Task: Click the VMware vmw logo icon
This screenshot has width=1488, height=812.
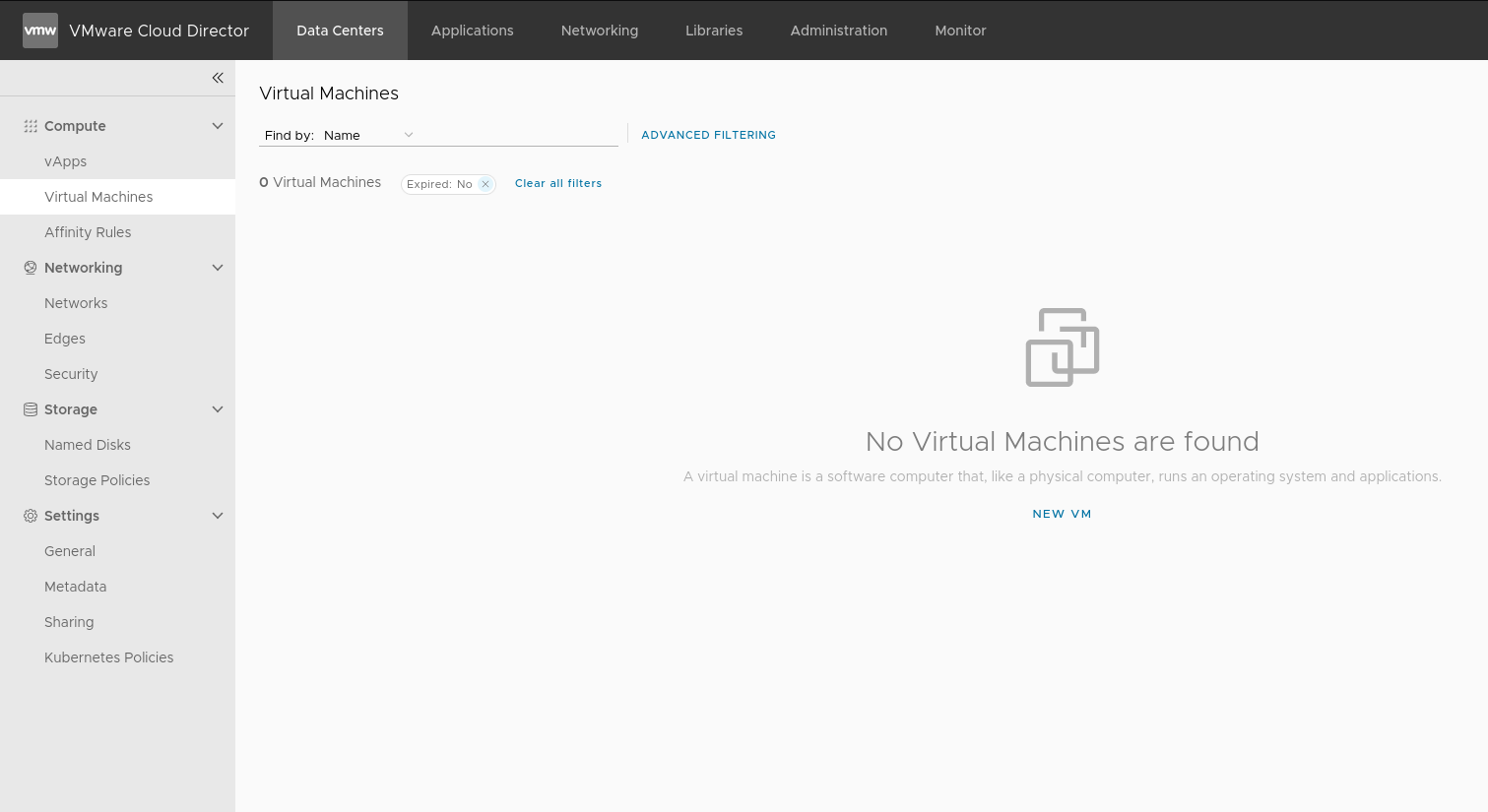Action: click(x=40, y=31)
